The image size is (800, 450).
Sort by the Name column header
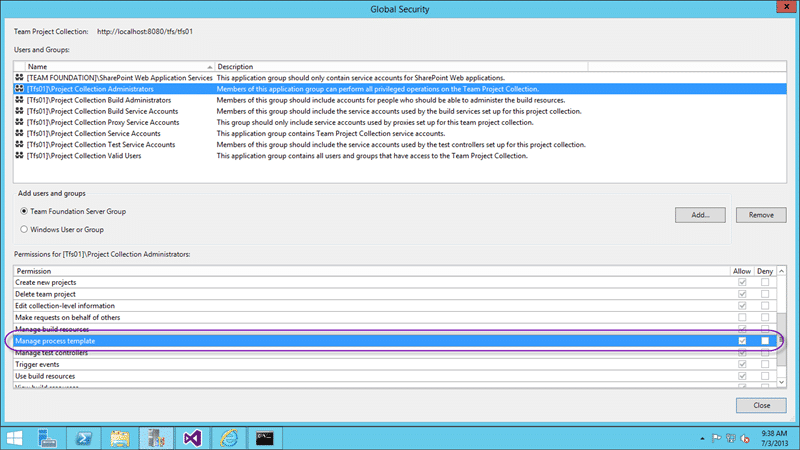click(x=119, y=66)
